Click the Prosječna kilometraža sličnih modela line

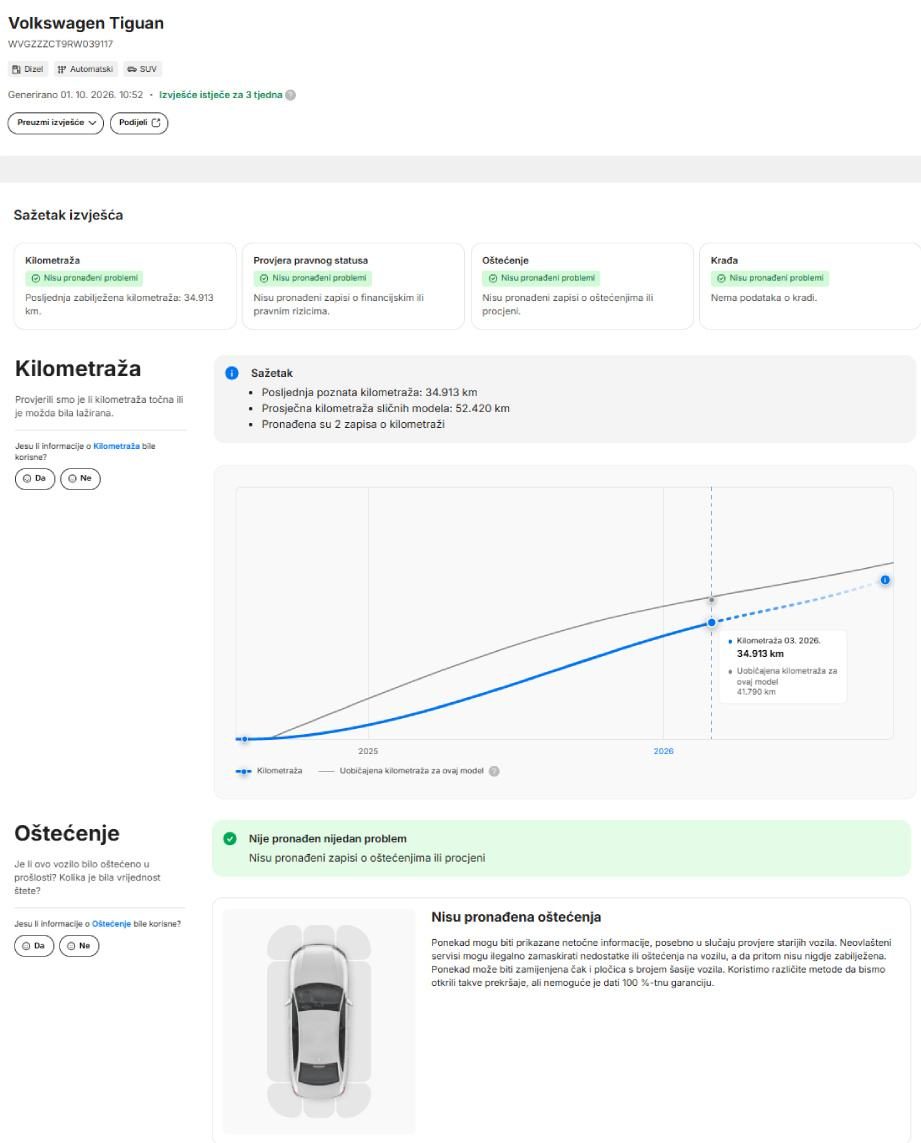coord(386,408)
